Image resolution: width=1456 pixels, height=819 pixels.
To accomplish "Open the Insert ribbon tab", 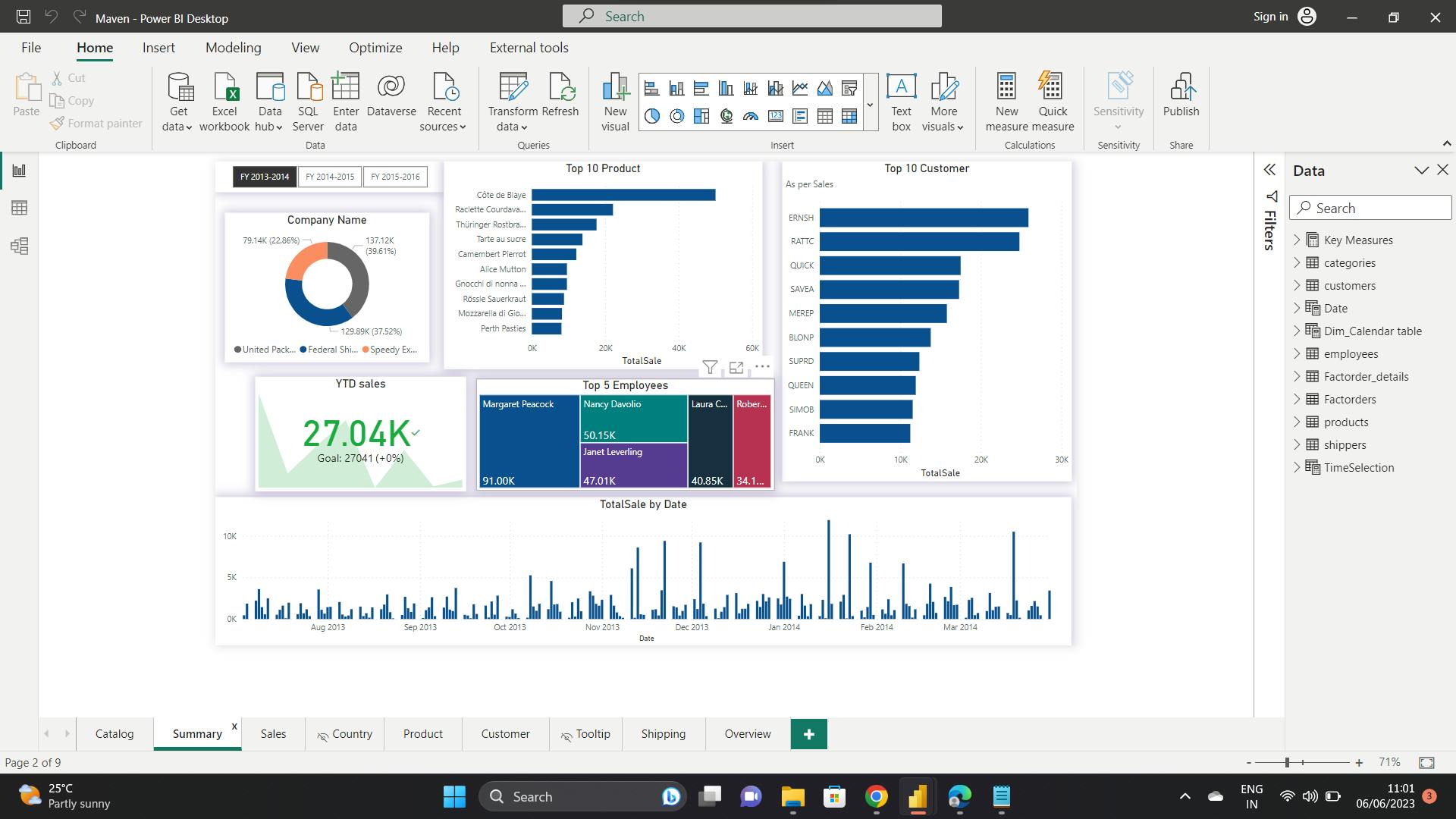I will [158, 47].
